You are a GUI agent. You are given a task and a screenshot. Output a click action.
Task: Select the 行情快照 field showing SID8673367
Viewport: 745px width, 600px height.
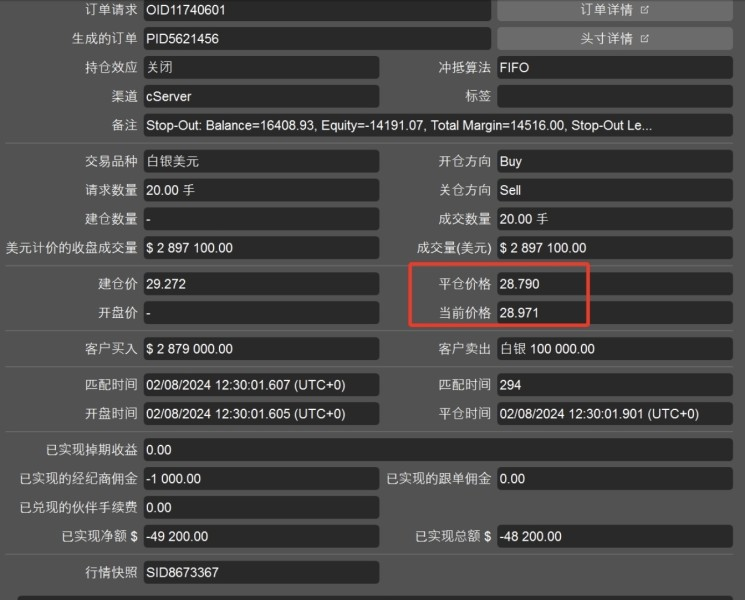(x=260, y=573)
